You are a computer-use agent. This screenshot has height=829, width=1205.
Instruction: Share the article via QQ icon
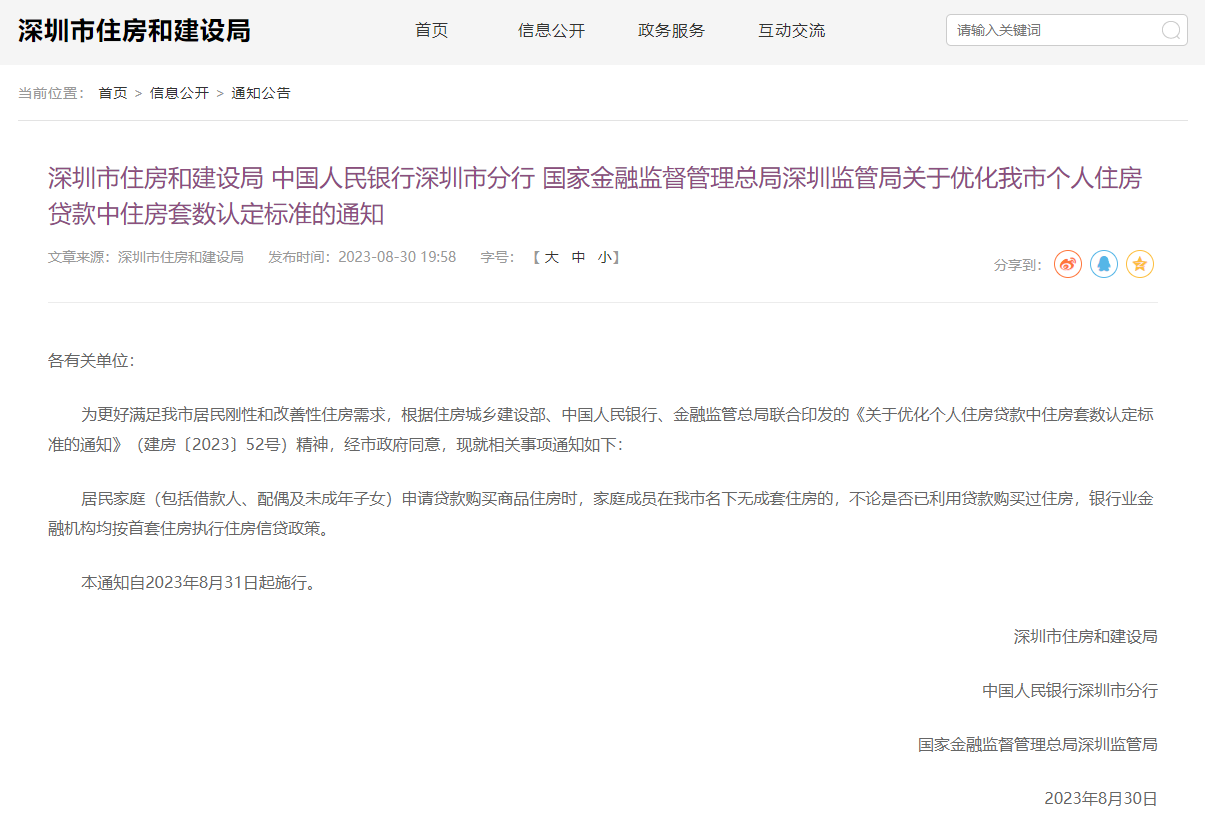[x=1104, y=264]
